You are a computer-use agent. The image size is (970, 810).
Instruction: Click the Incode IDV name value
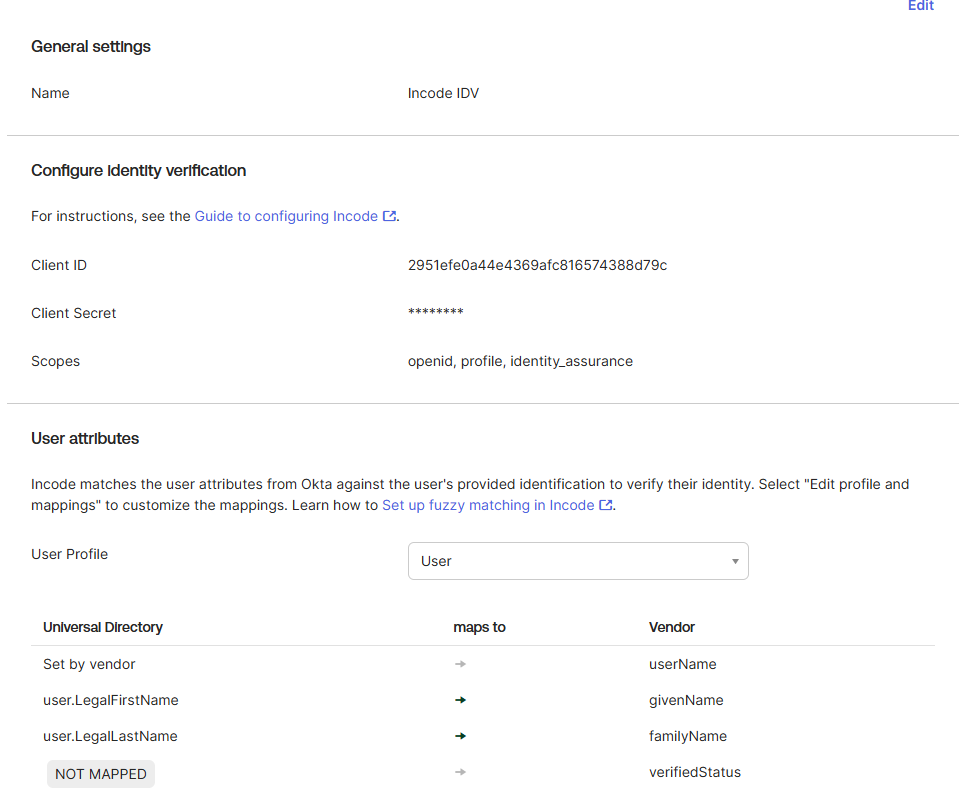[443, 93]
